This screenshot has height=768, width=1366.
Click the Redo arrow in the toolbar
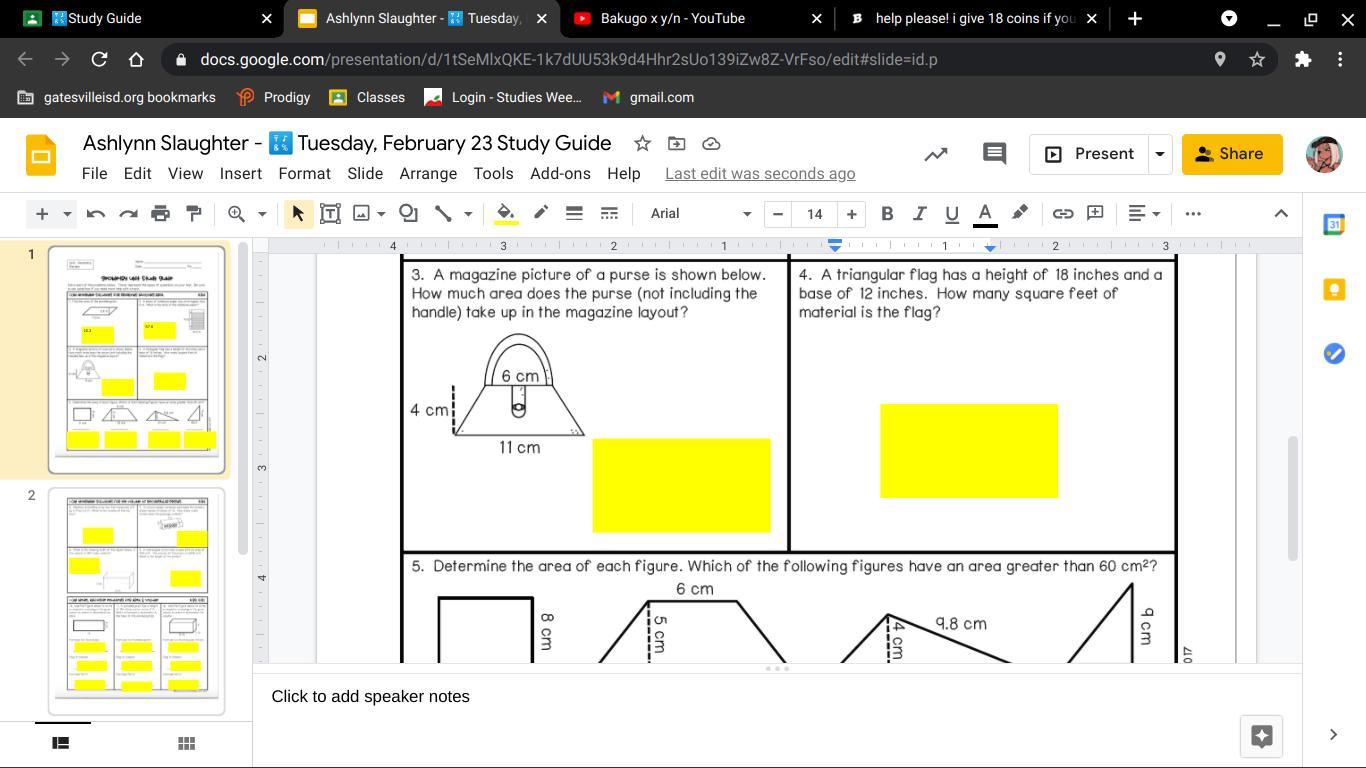point(128,213)
